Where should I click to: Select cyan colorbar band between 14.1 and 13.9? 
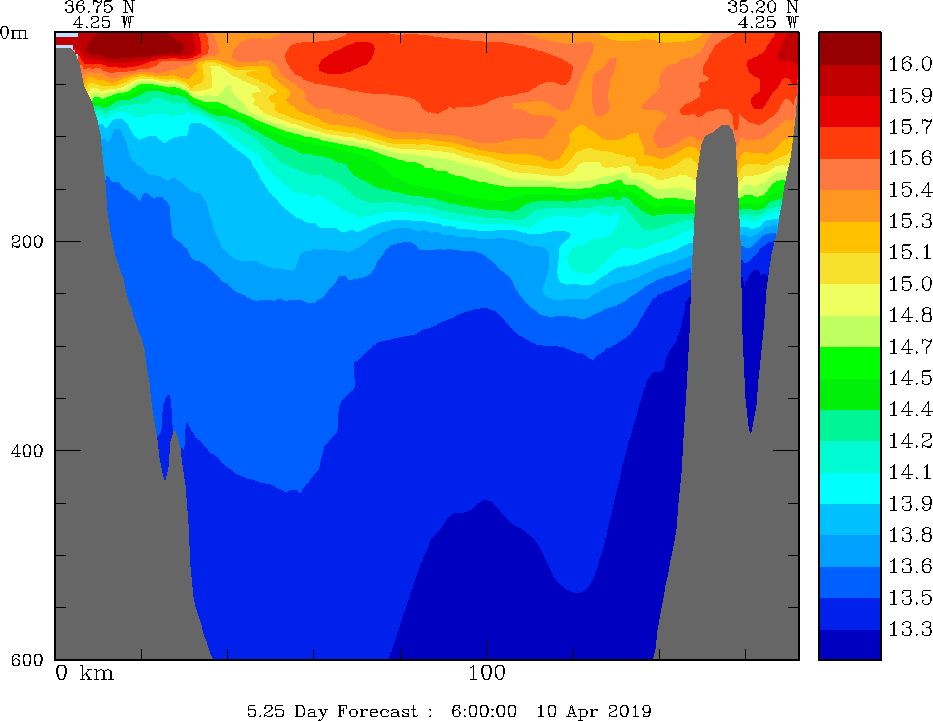849,488
